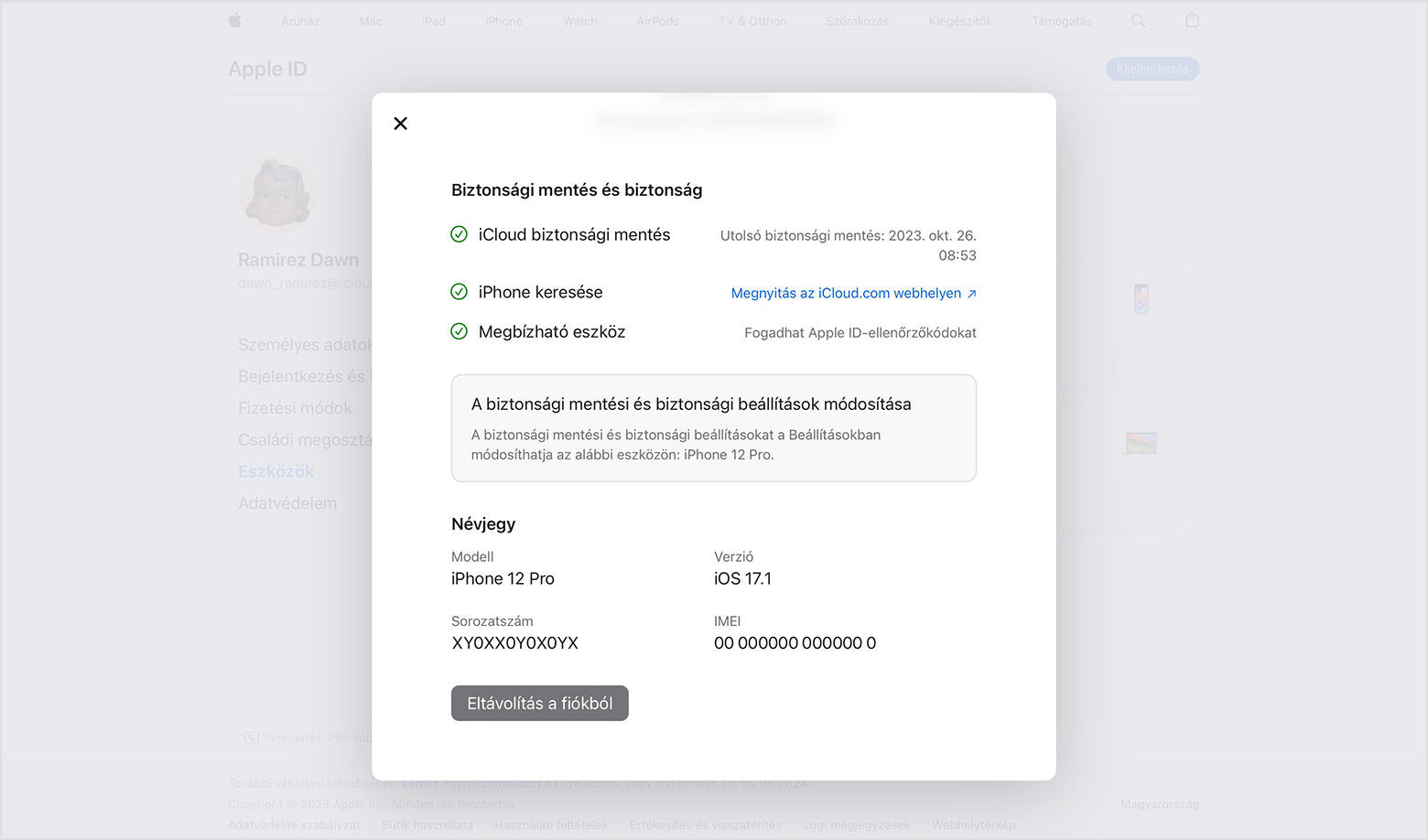Click the Ramirez Dawn account name

(298, 260)
